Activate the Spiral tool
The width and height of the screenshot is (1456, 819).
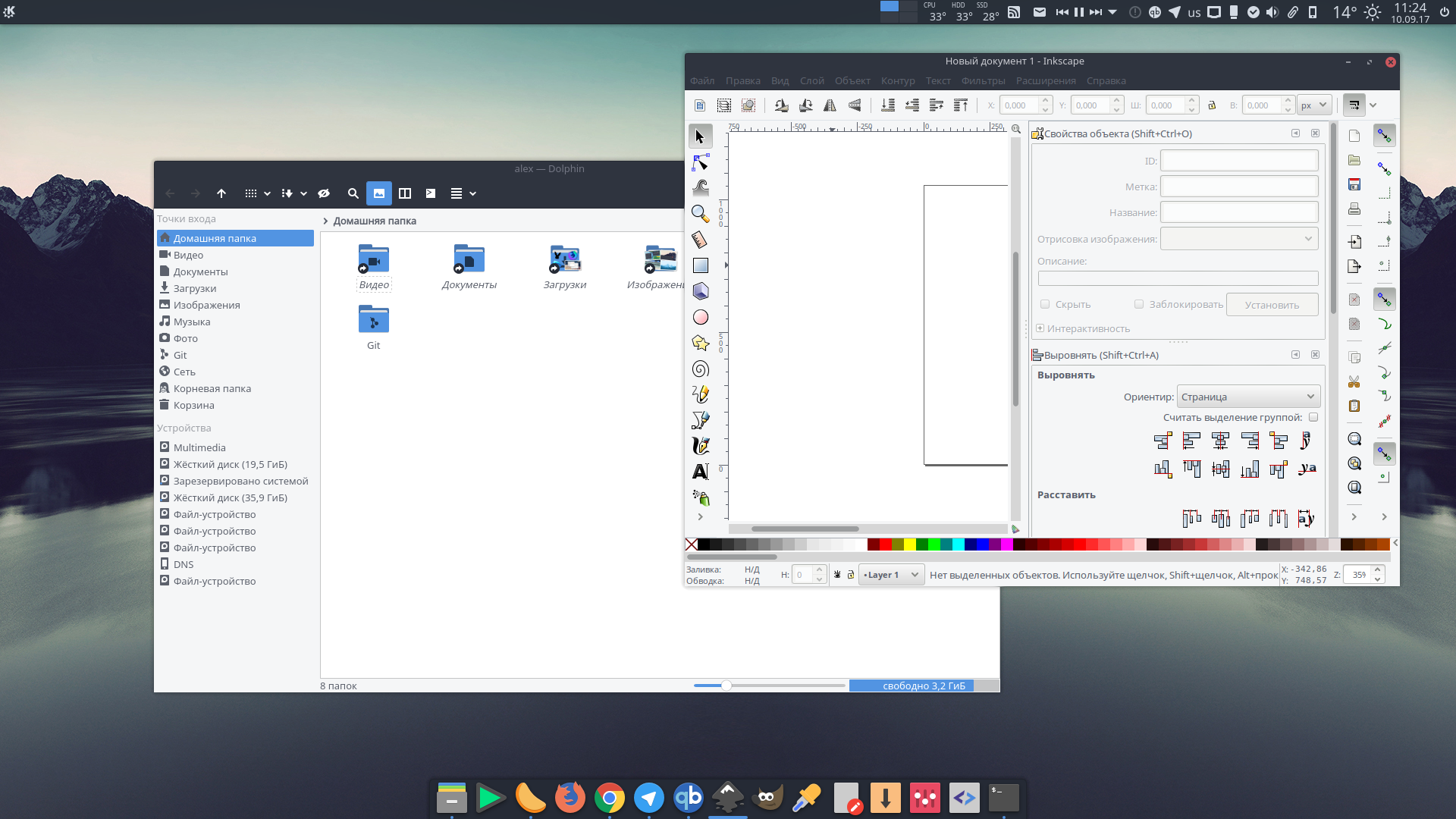(x=700, y=369)
